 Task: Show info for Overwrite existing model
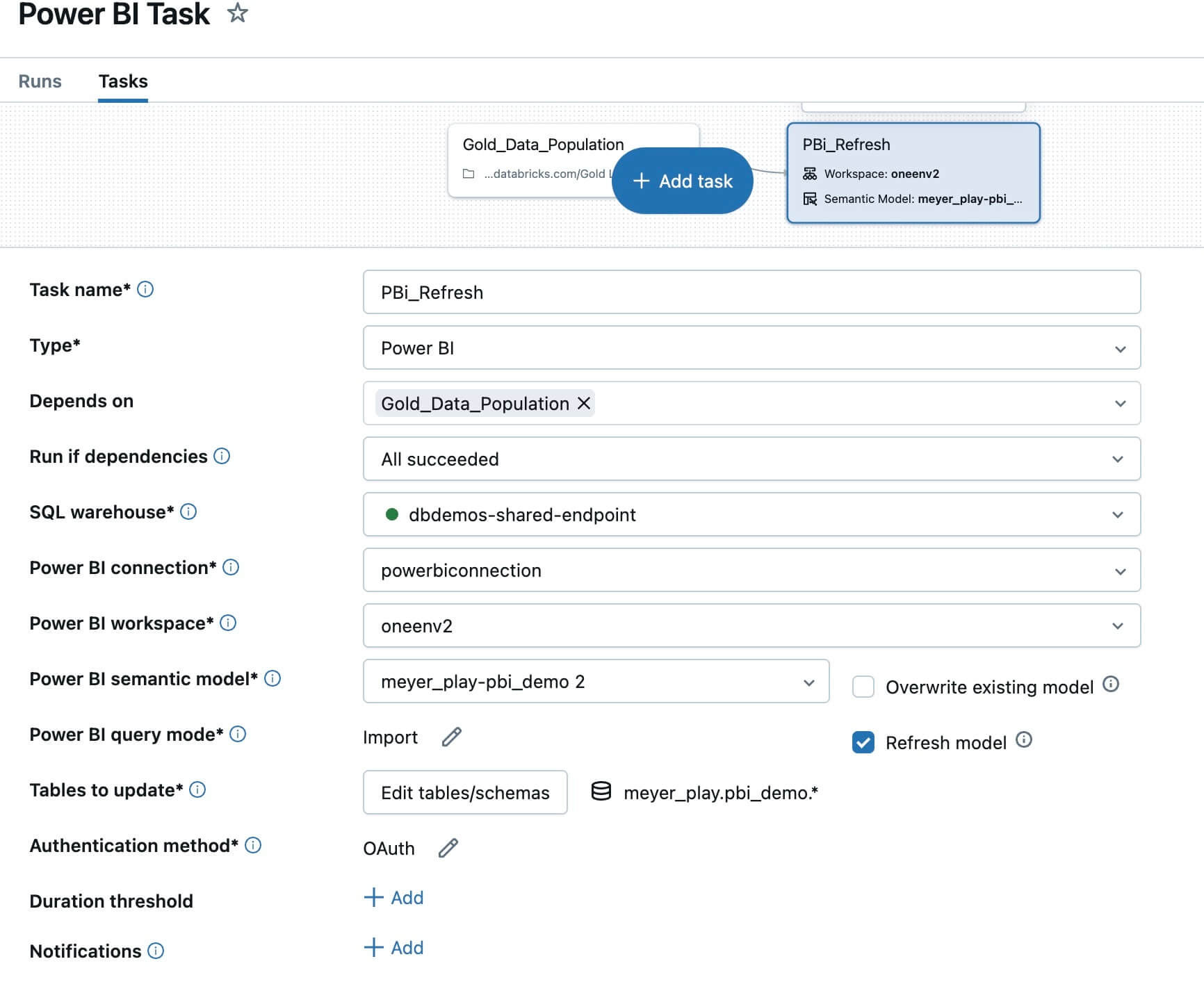(x=1111, y=685)
